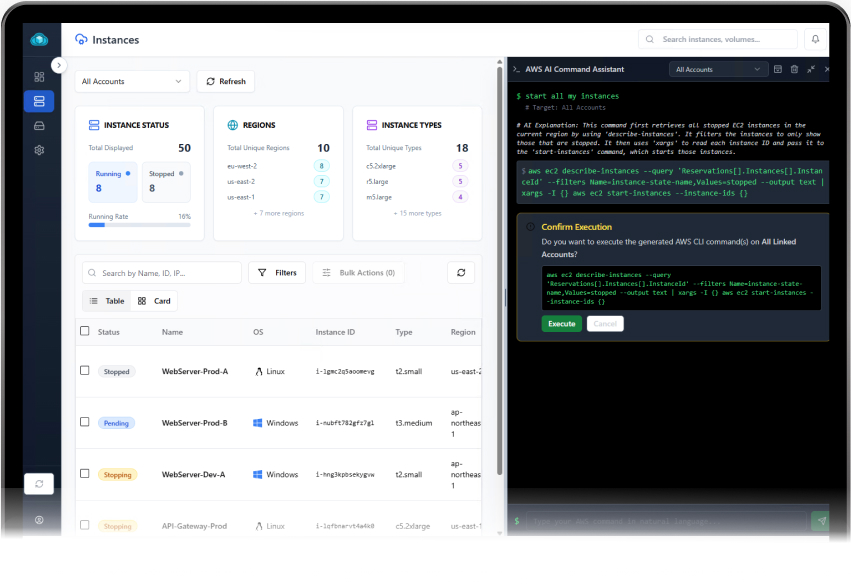Viewport: 851px width, 588px height.
Task: Click the Pending badge of WebServer-Prod-B
Action: 116,423
